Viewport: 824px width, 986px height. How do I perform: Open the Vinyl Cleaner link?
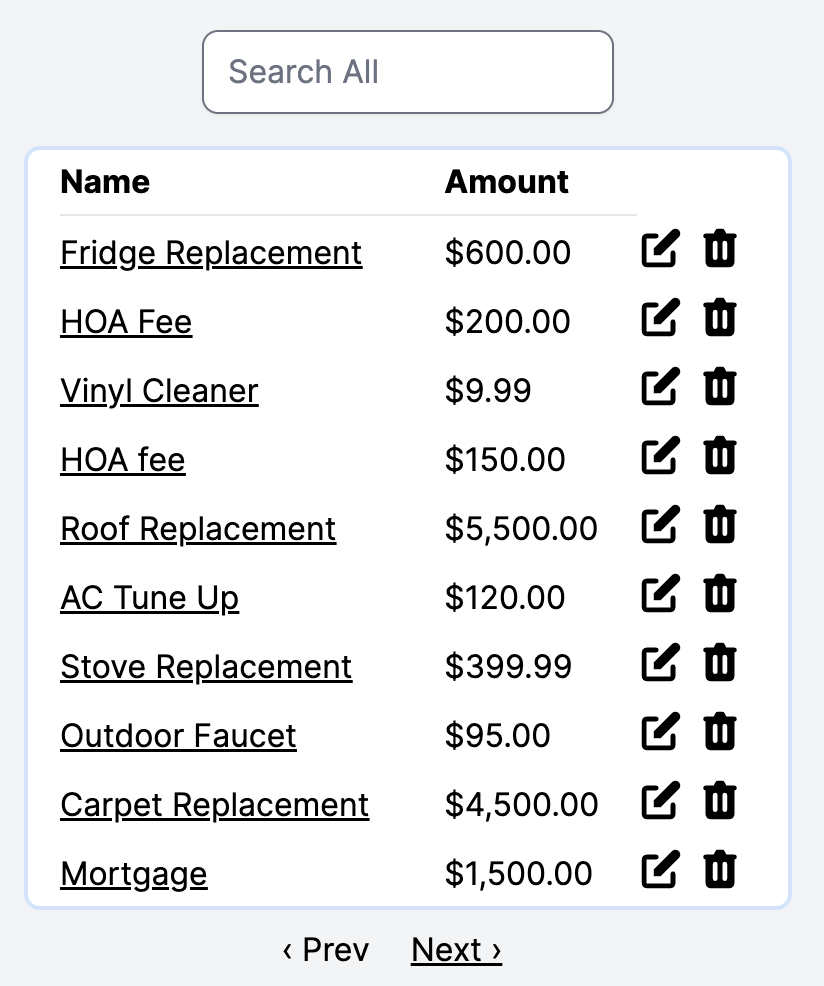point(159,391)
